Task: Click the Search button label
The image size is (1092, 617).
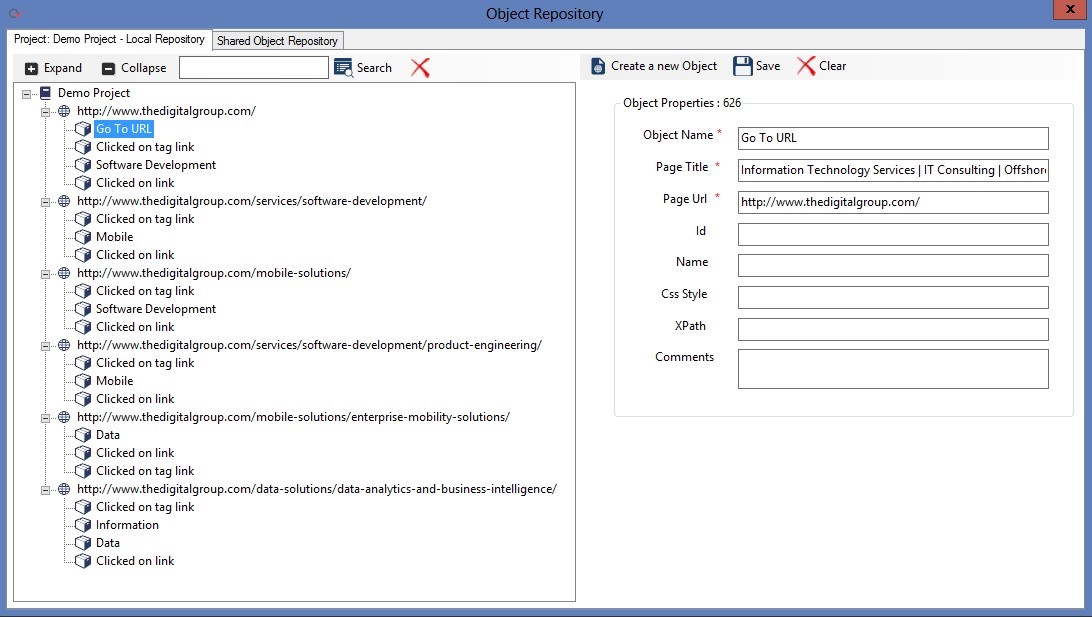Action: click(374, 68)
